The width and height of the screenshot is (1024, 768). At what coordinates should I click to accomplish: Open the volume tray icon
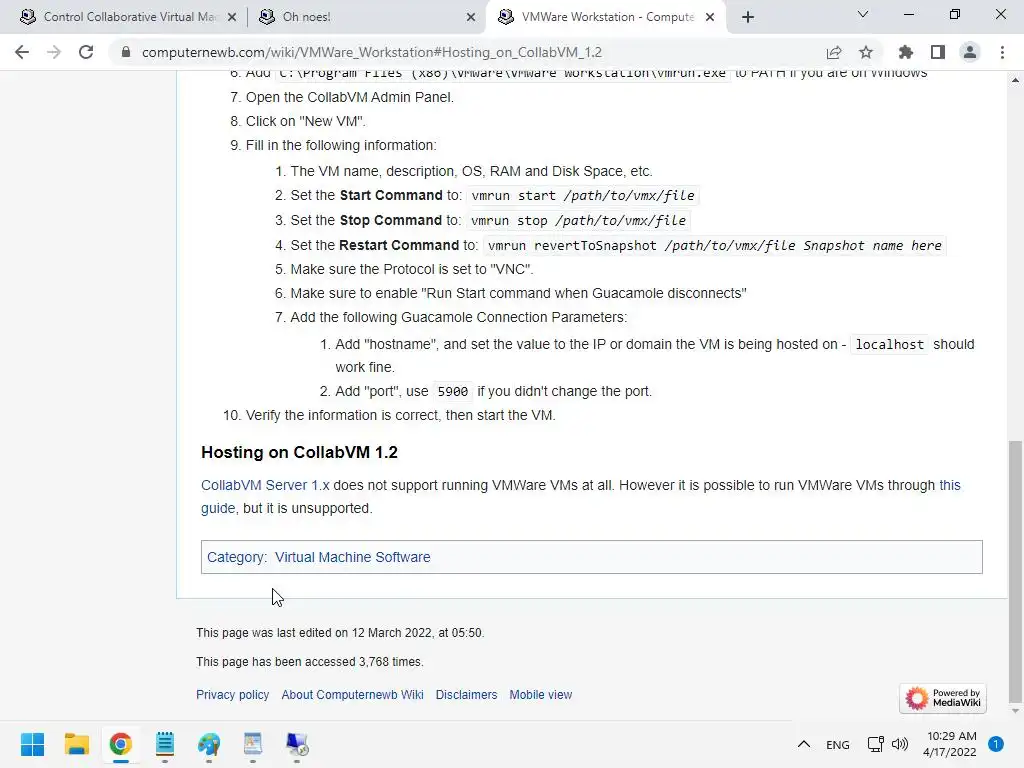pos(900,744)
